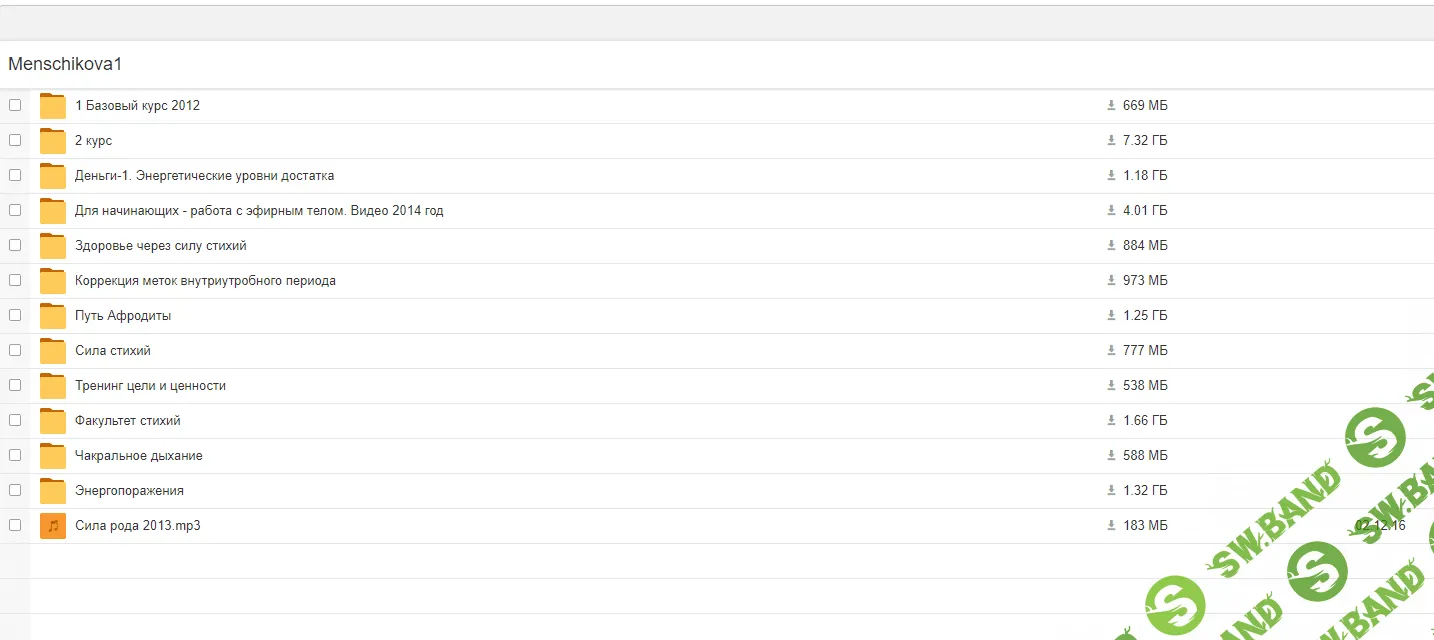Click the 669 МБ size download link
Image resolution: width=1434 pixels, height=640 pixels.
point(1144,106)
